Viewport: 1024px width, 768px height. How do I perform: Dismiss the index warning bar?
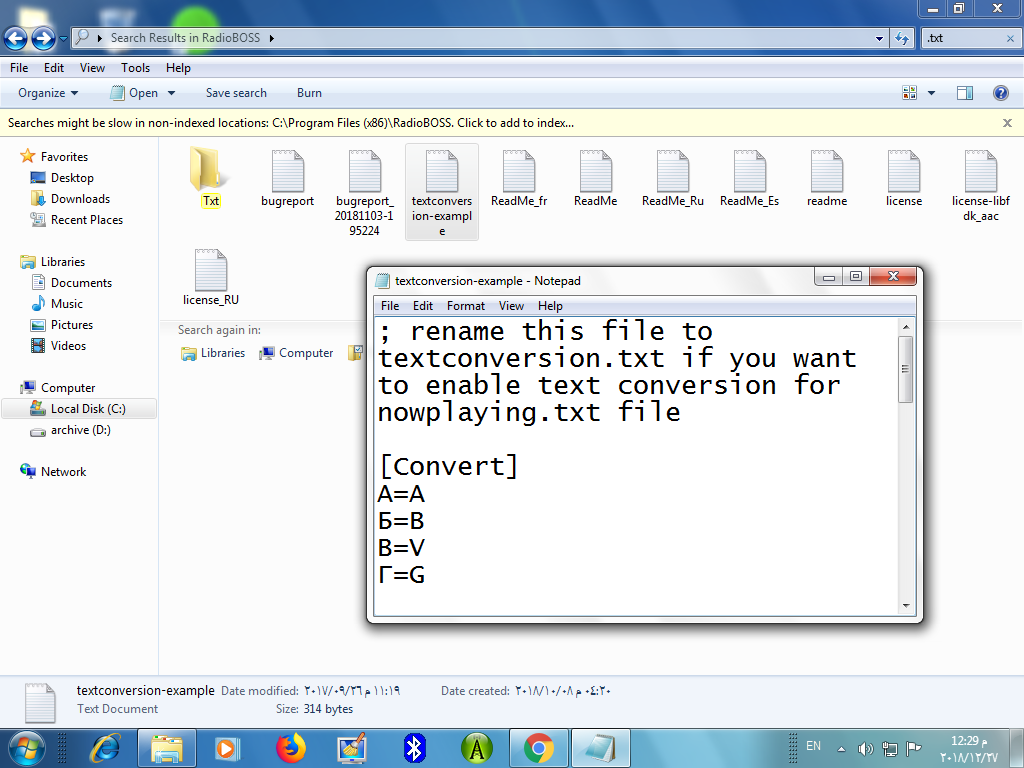pos(1007,123)
